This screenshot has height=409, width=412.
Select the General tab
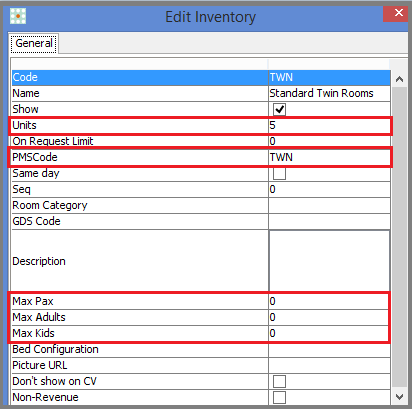coord(34,43)
